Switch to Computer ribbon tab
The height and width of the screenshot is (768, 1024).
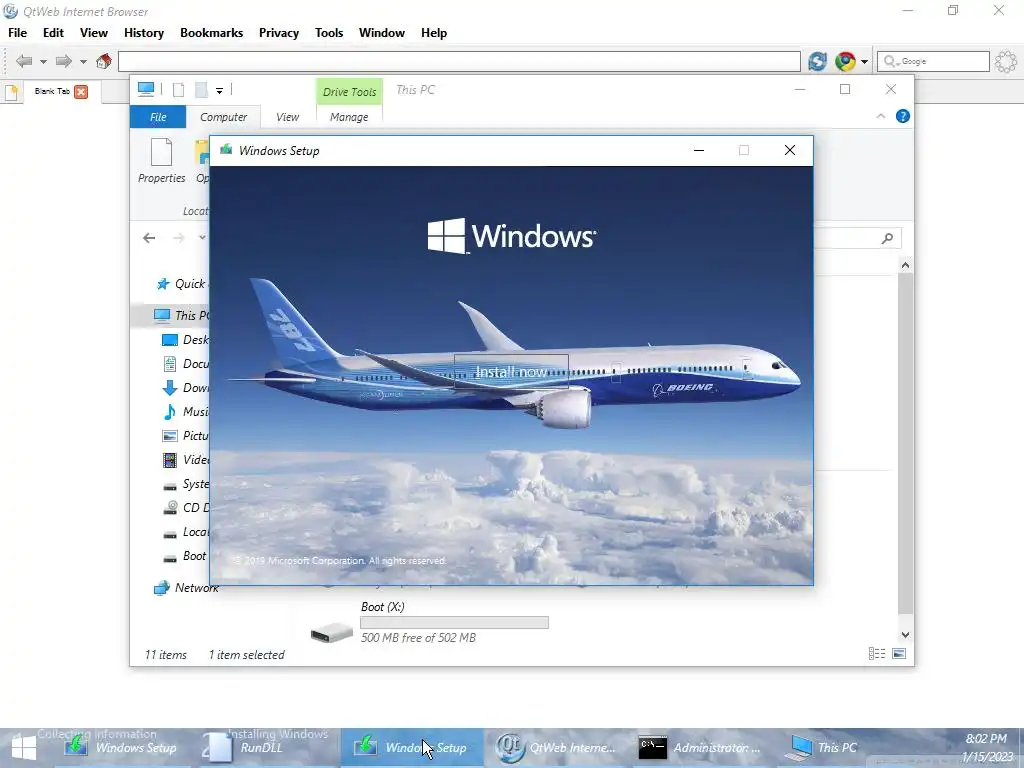(223, 117)
